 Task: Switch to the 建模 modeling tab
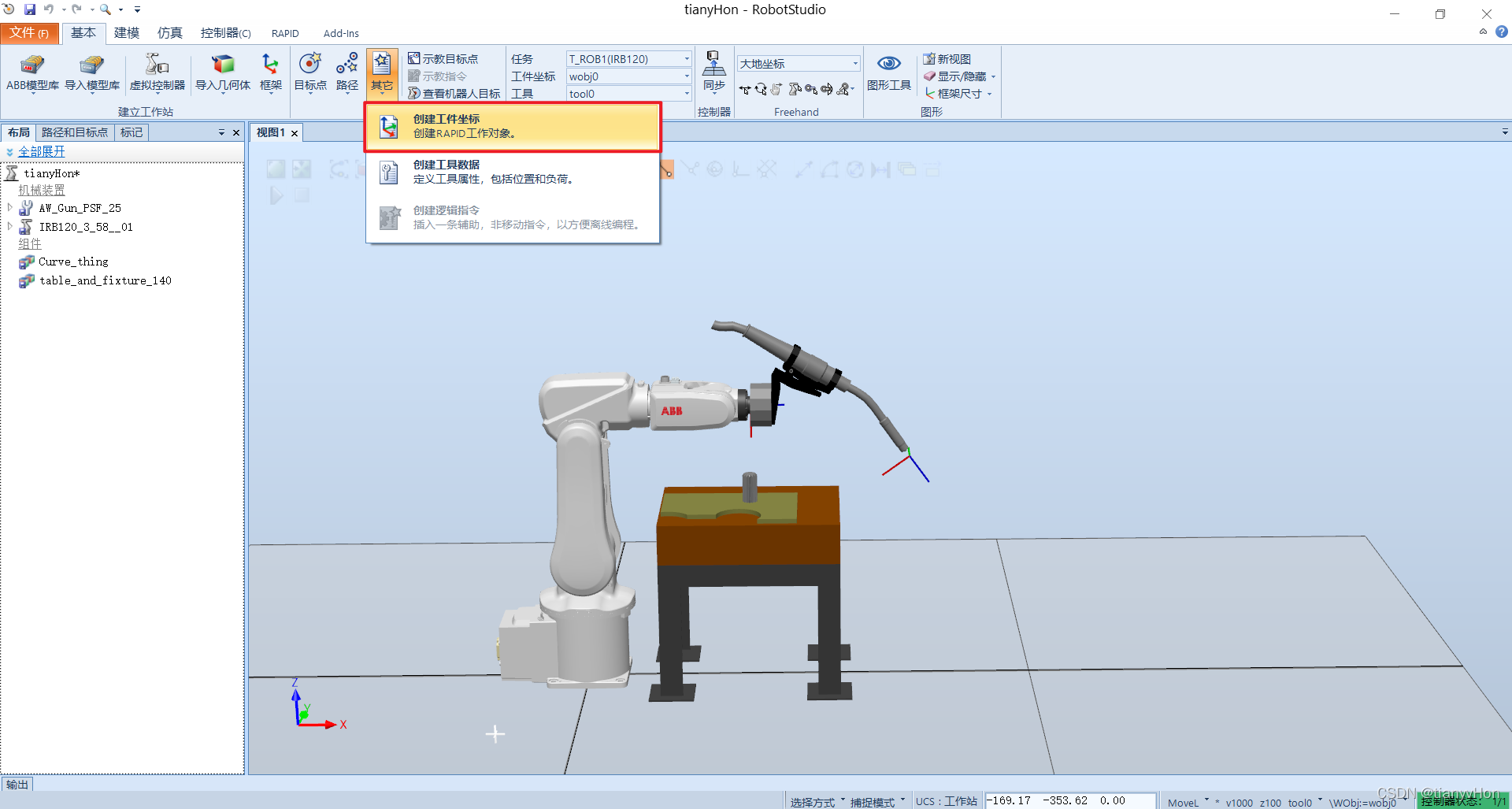[x=127, y=33]
